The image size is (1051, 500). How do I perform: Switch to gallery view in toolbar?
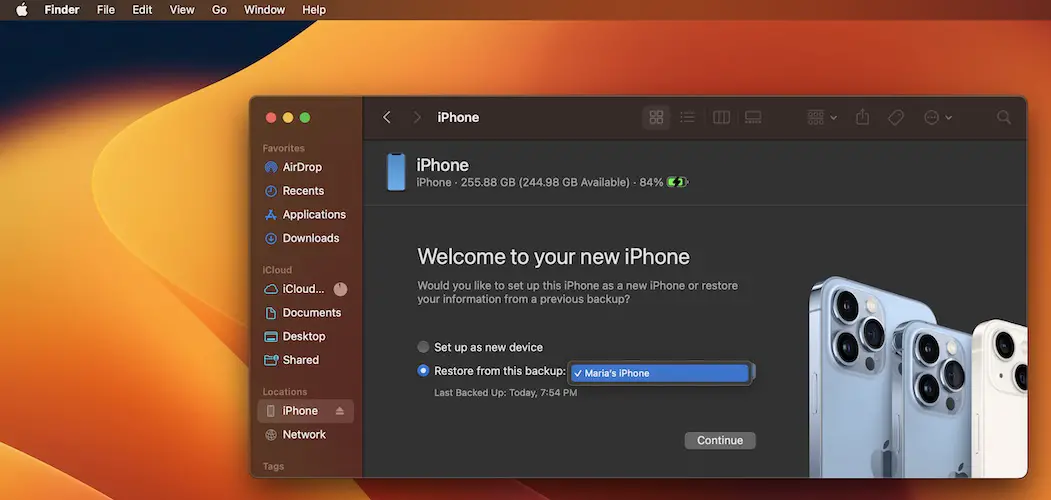coord(753,117)
